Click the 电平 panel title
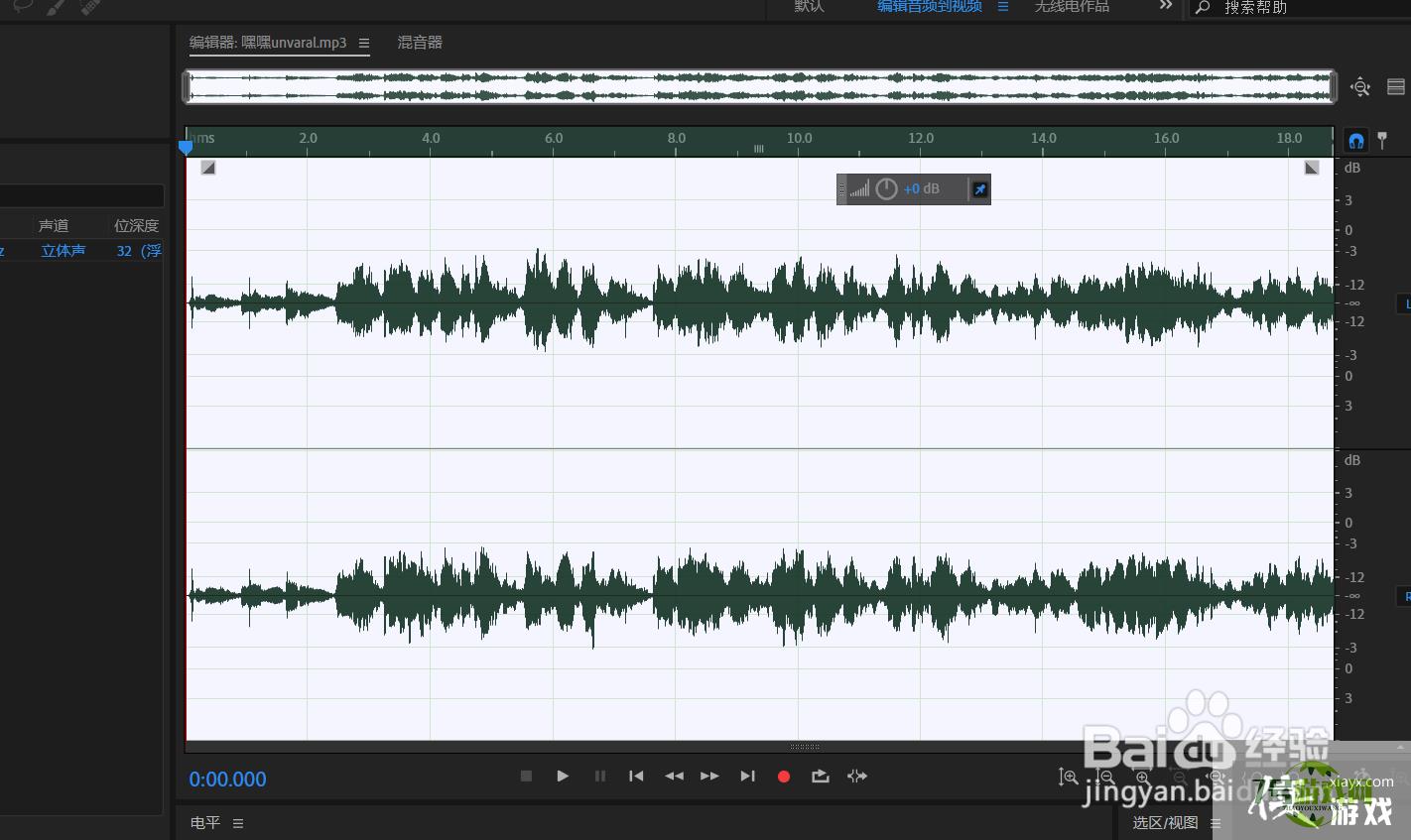This screenshot has height=840, width=1411. click(x=205, y=823)
